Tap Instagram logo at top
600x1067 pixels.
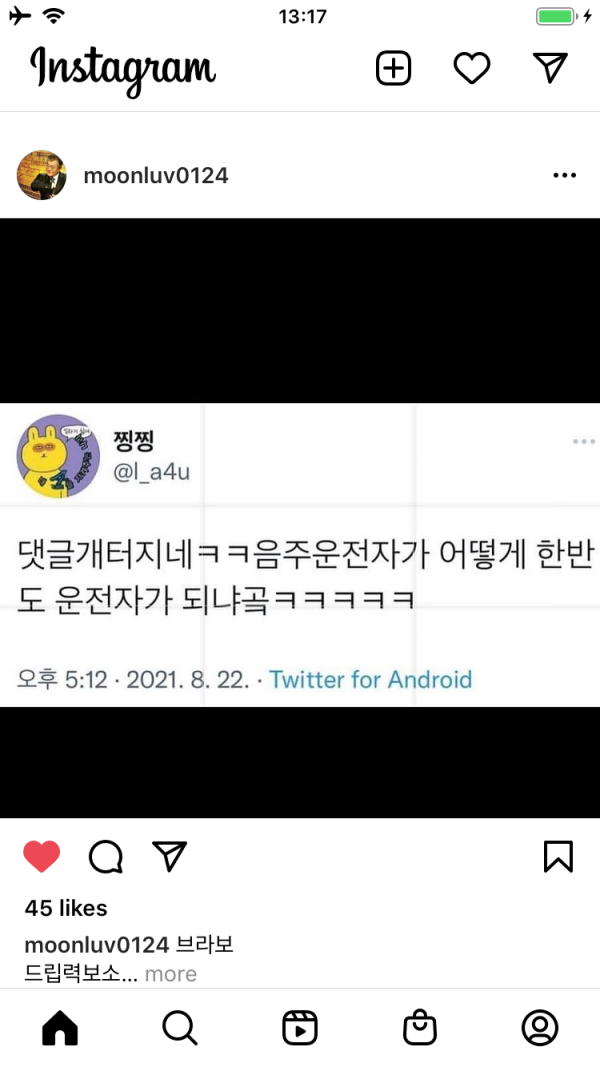click(122, 70)
